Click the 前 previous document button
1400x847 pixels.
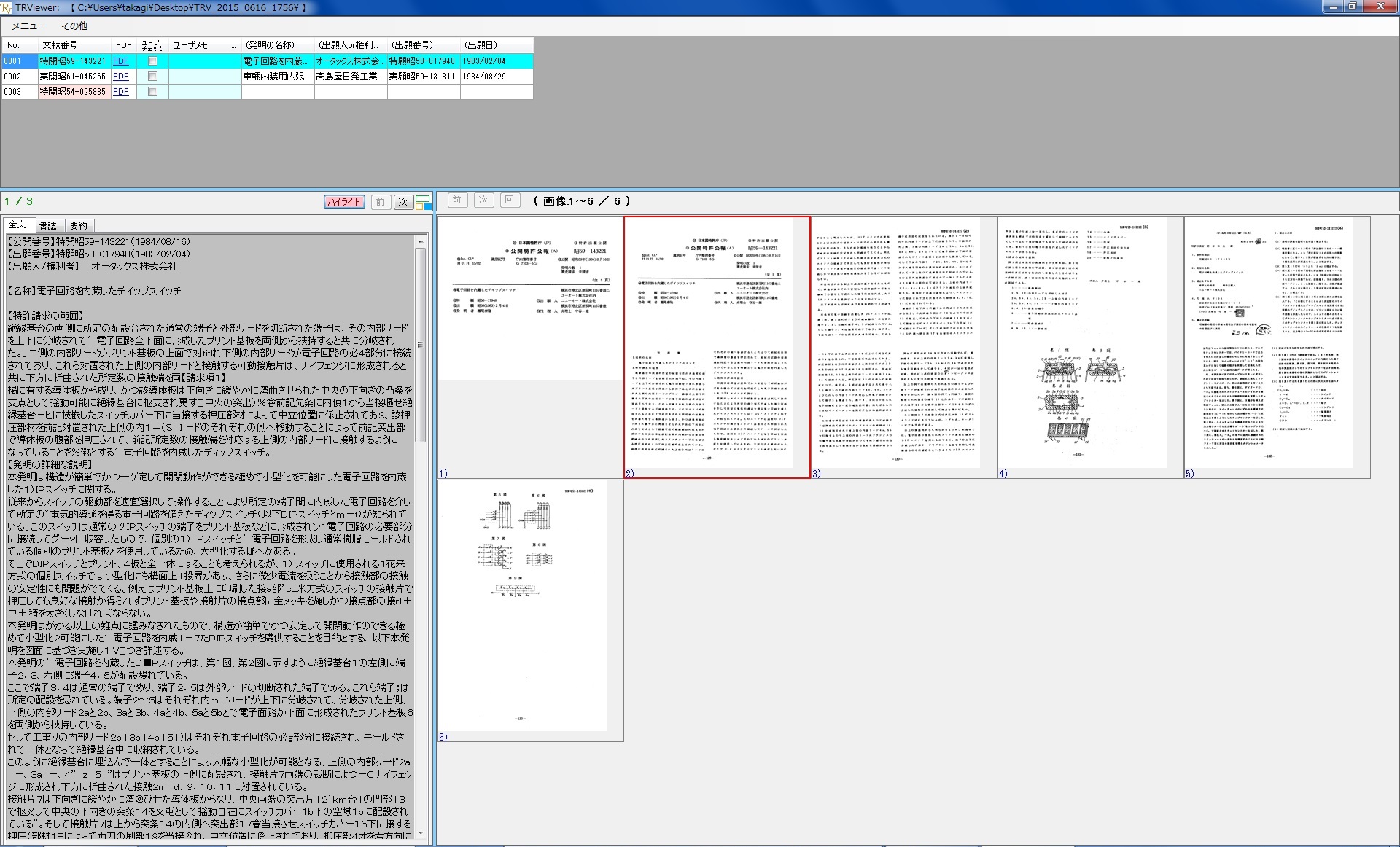380,203
